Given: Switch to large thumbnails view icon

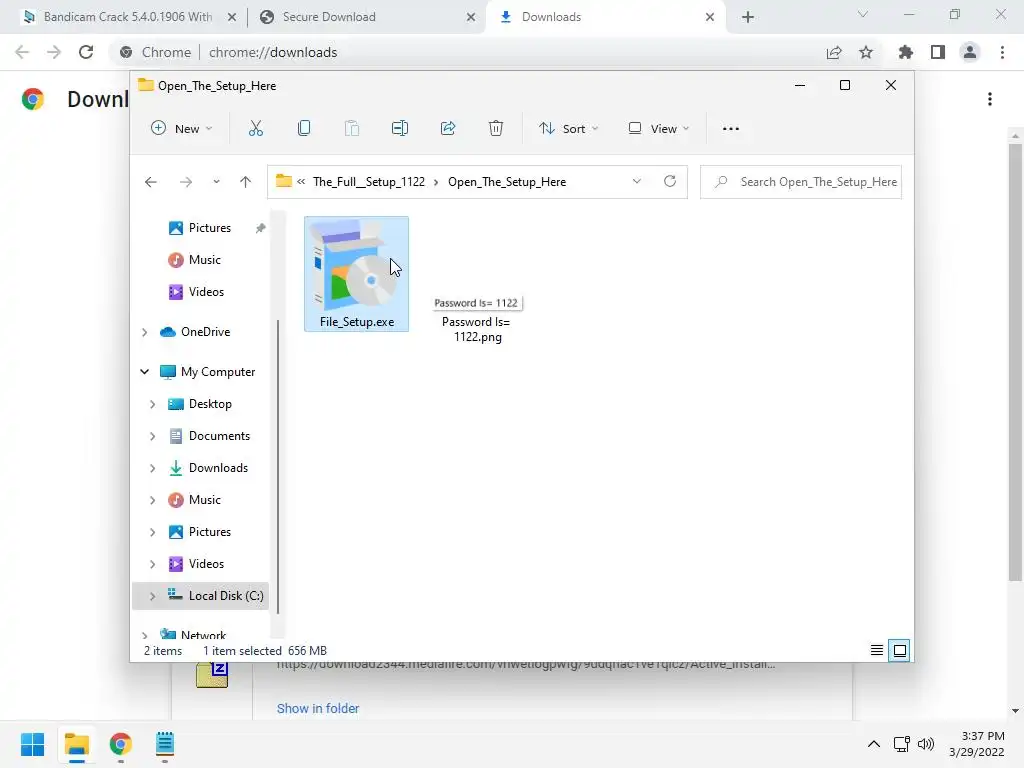Looking at the screenshot, I should 899,650.
